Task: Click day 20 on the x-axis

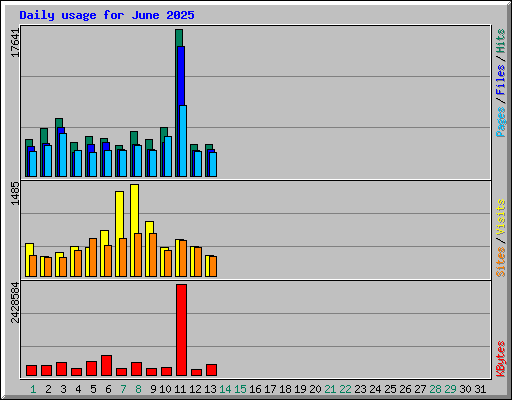Action: pos(315,389)
